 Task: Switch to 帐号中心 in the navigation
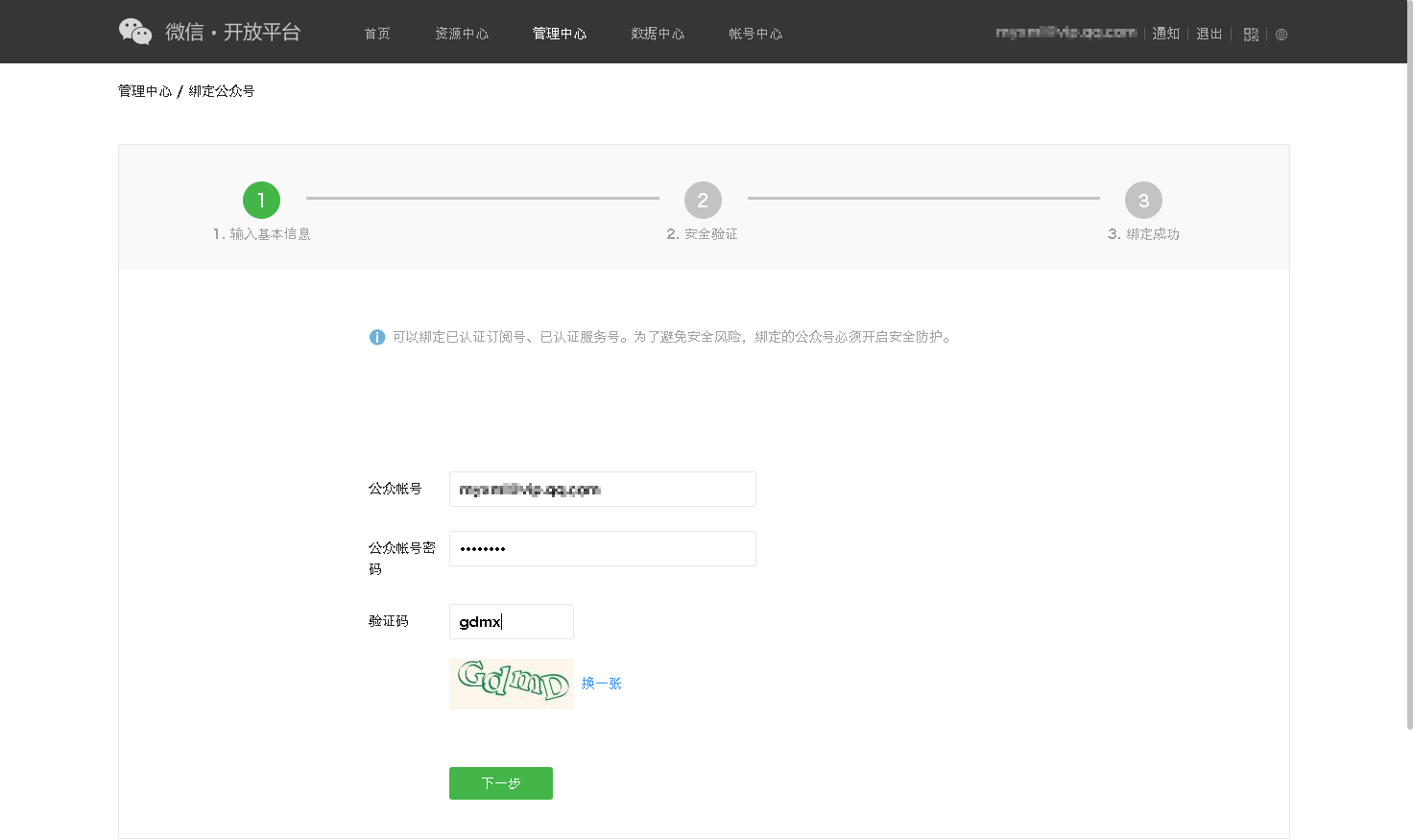pyautogui.click(x=755, y=34)
